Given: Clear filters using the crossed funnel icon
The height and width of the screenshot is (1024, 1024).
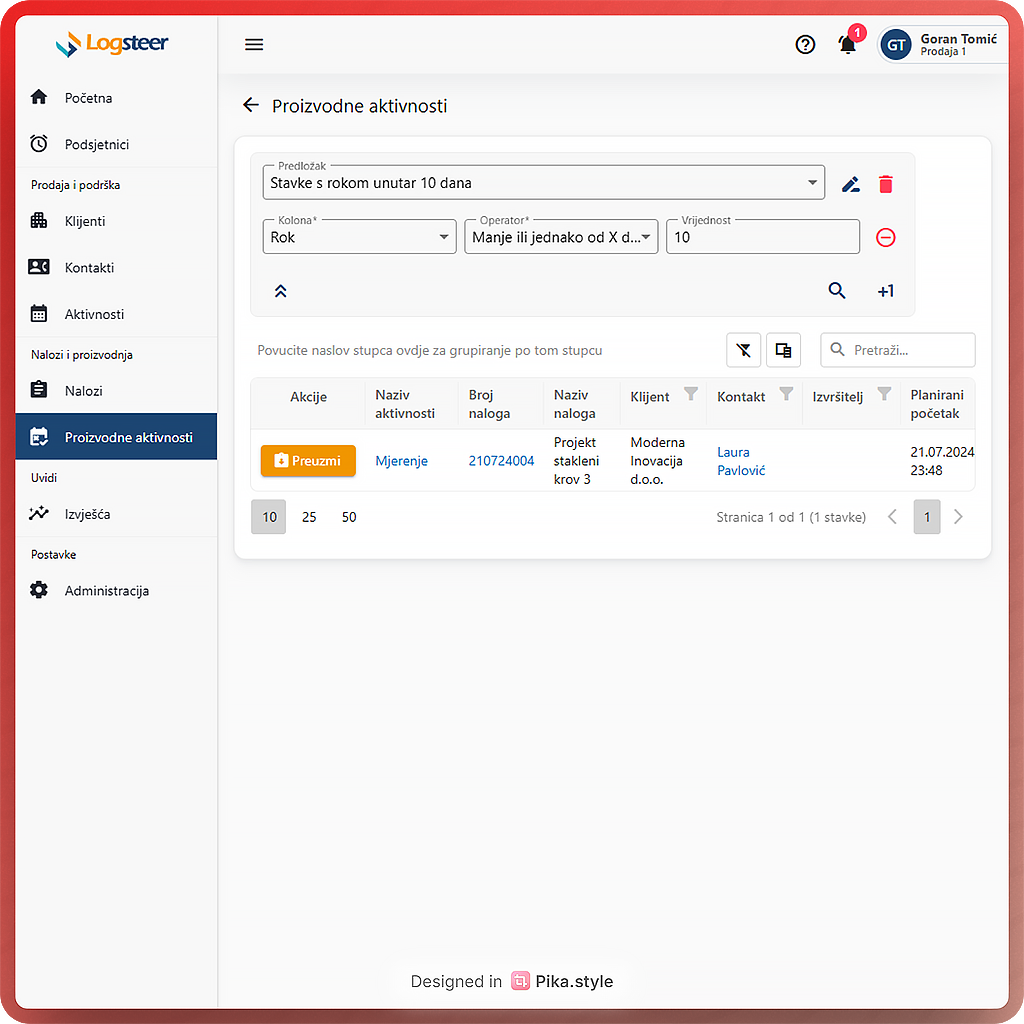Looking at the screenshot, I should coord(743,350).
